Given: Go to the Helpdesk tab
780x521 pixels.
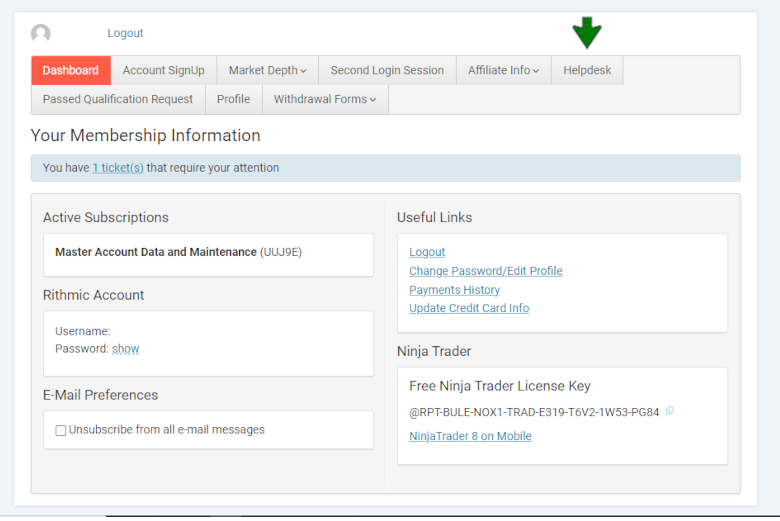Looking at the screenshot, I should (587, 70).
